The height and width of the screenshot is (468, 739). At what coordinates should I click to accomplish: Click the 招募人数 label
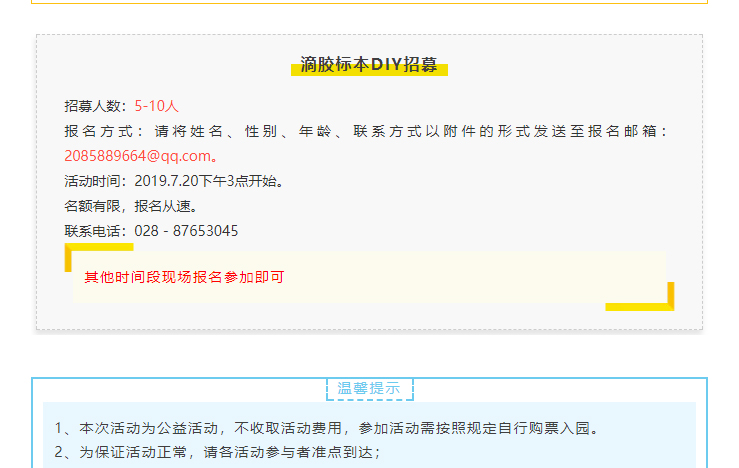(x=94, y=105)
